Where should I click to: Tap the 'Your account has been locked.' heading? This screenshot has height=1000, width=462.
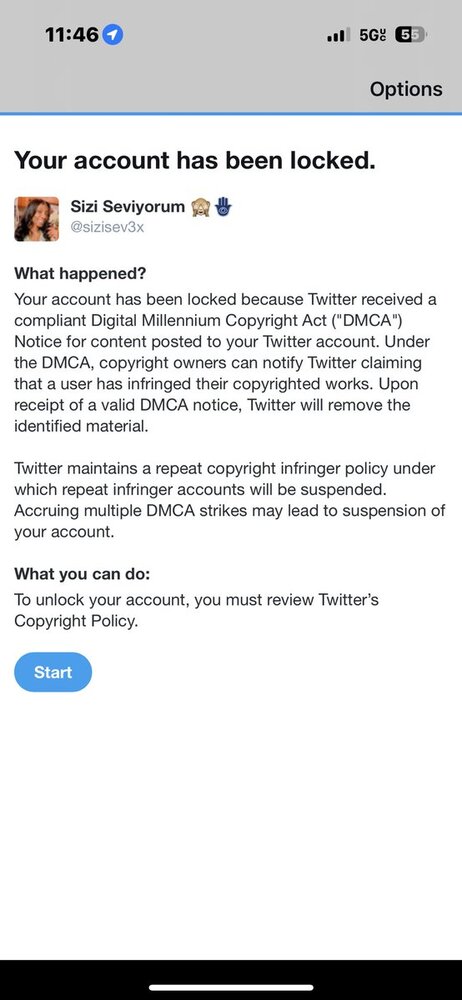[195, 159]
